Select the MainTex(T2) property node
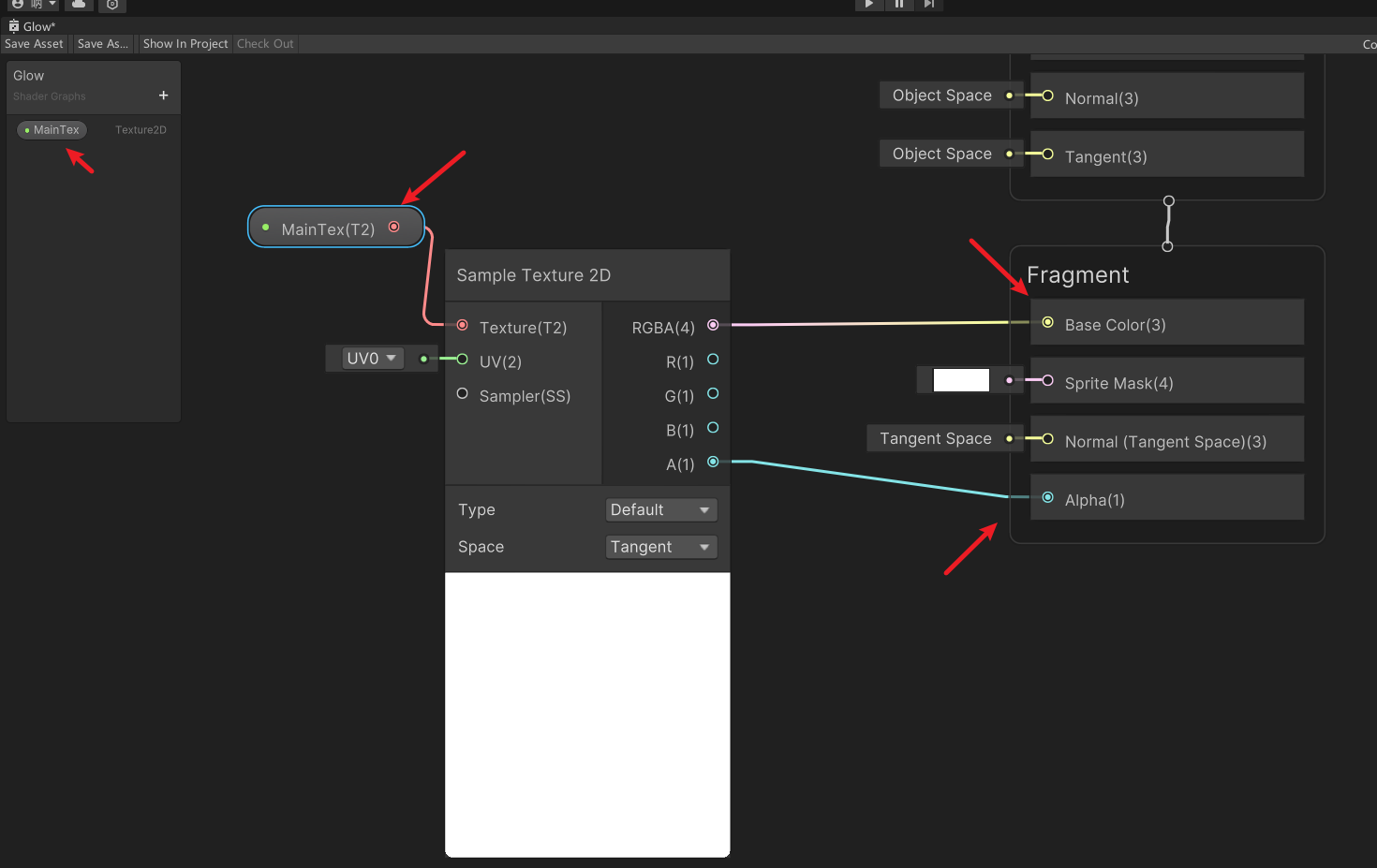Image resolution: width=1377 pixels, height=868 pixels. 335,228
